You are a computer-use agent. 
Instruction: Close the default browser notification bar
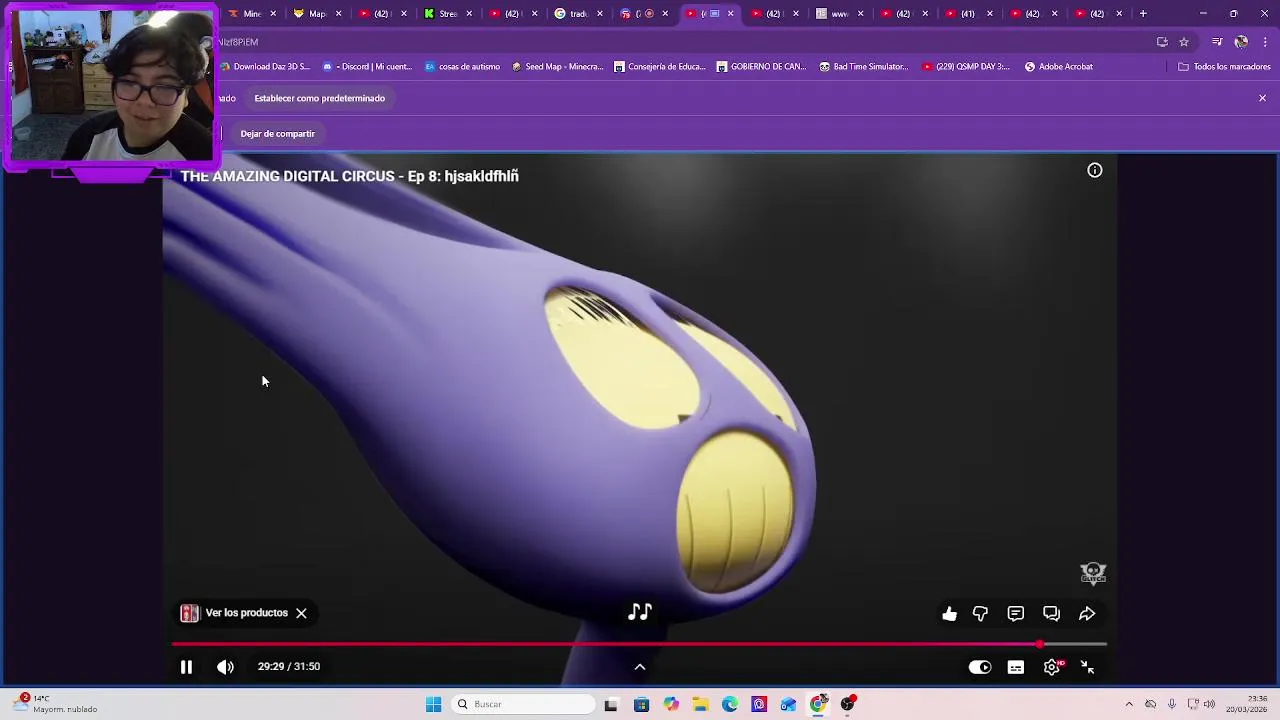[x=1262, y=98]
